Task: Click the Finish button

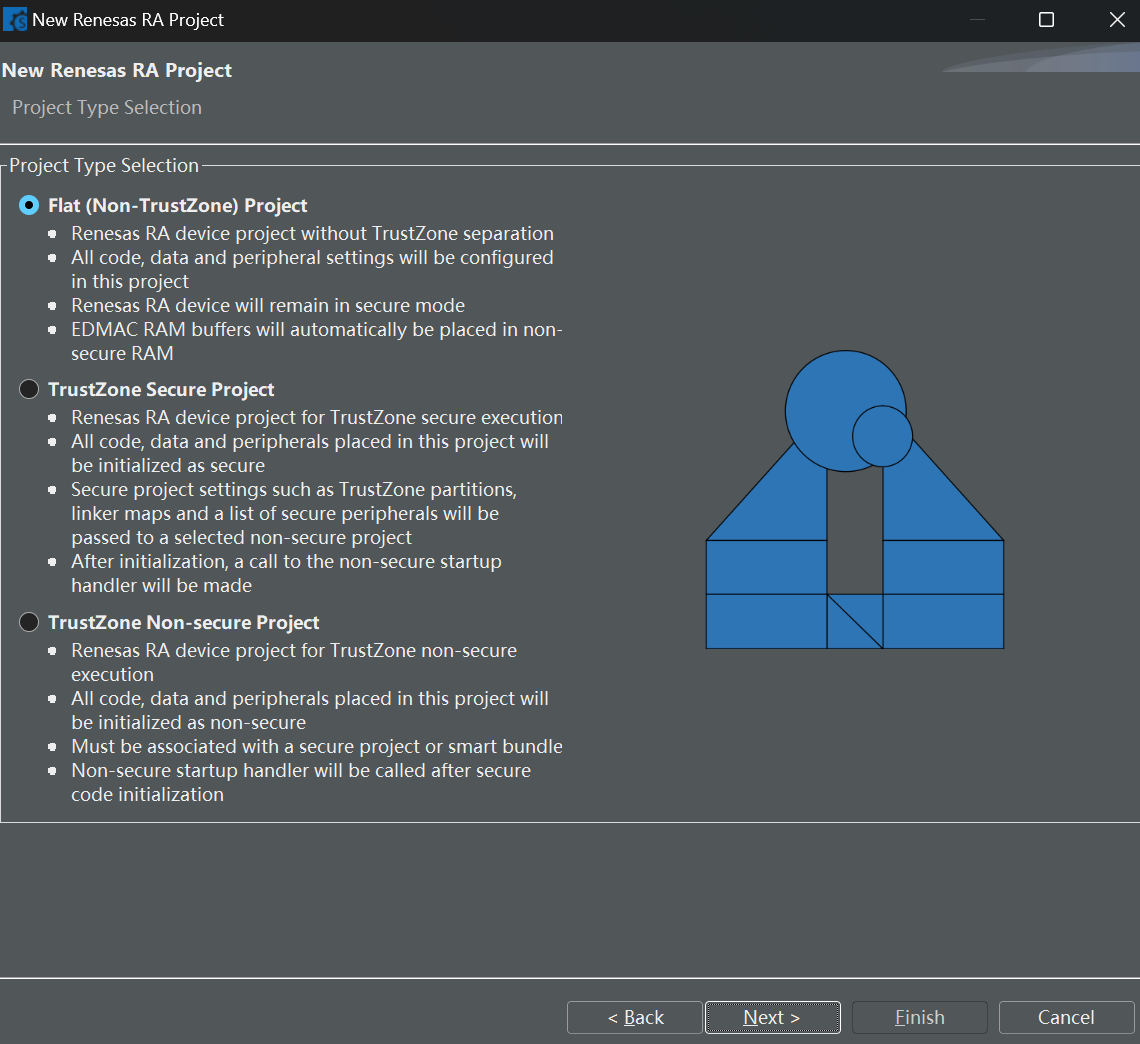Action: pos(920,1017)
